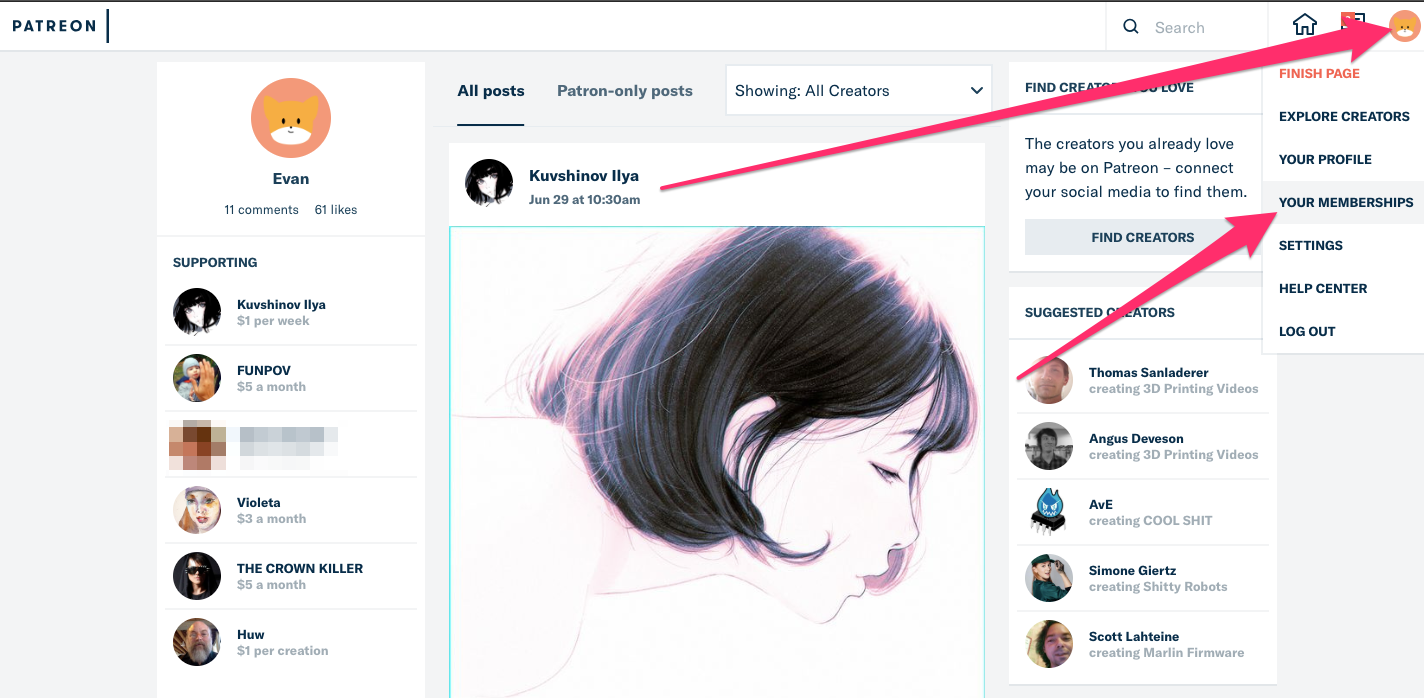Open THE CROWN KILLER name link
The image size is (1424, 698).
300,568
